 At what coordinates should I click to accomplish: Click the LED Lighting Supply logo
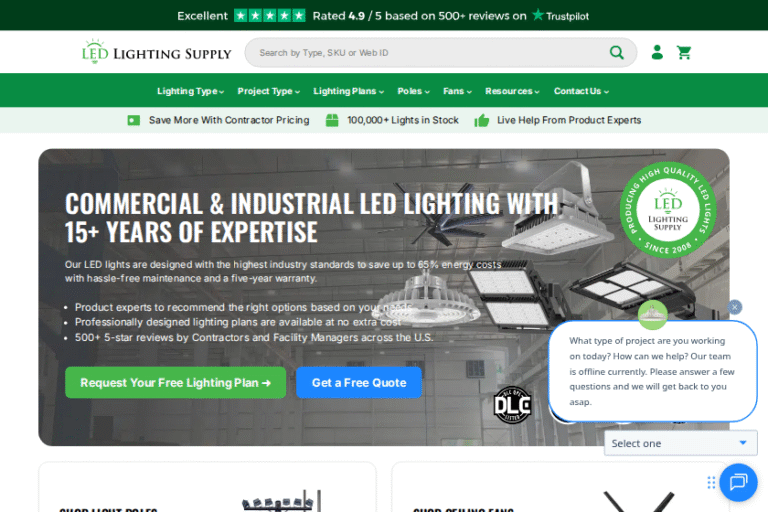[156, 52]
